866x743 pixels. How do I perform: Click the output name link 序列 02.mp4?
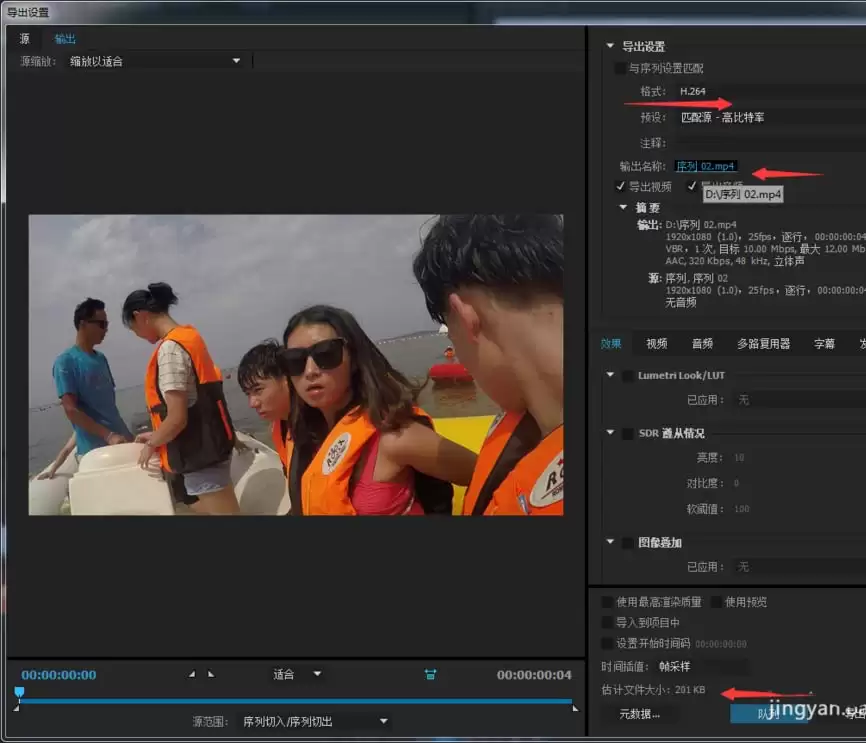click(705, 166)
